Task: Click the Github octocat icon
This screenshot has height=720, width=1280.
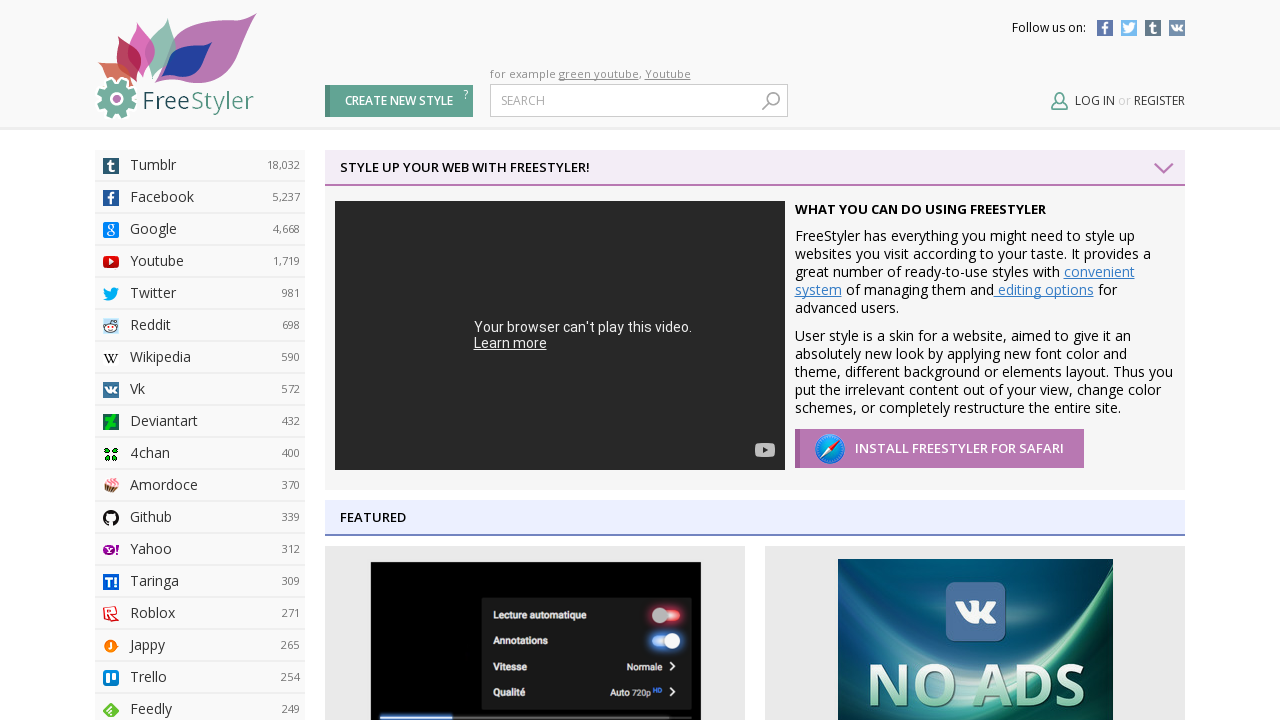Action: pos(111,518)
